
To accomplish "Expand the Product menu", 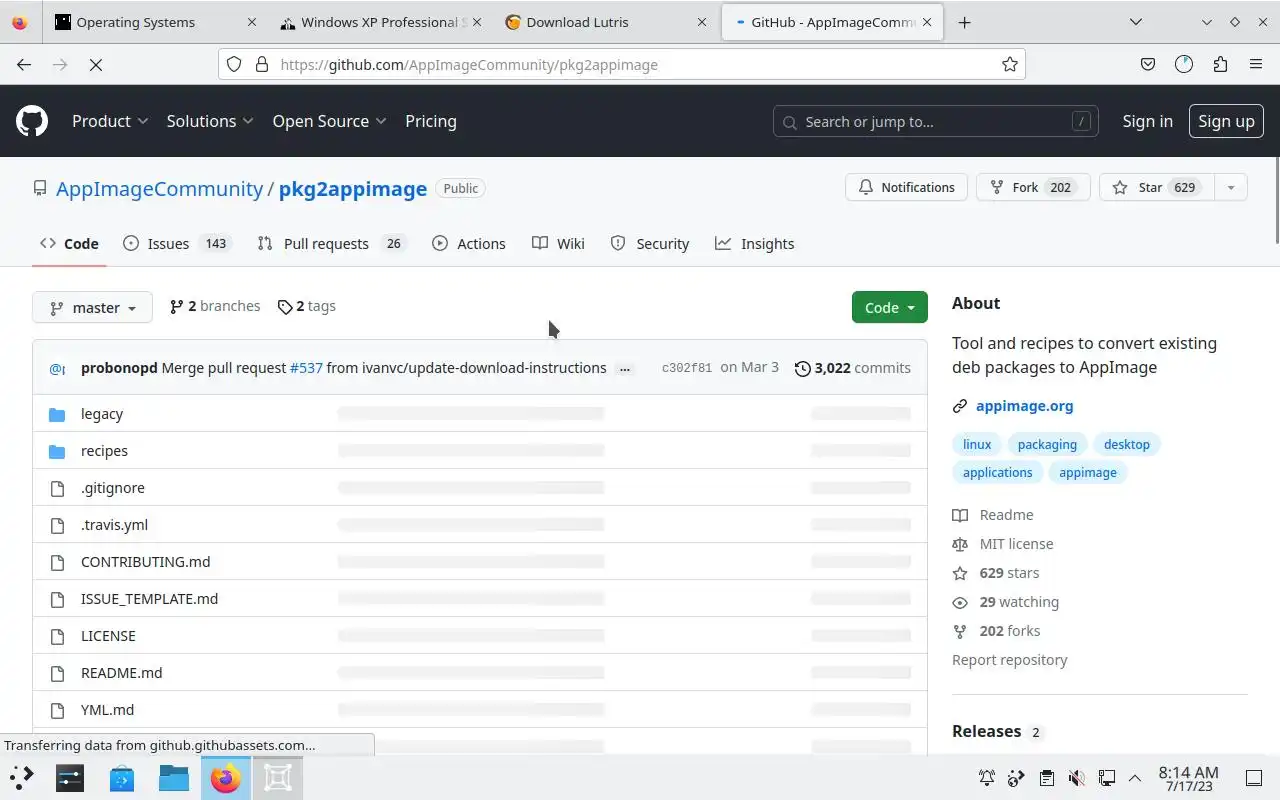I will (110, 121).
